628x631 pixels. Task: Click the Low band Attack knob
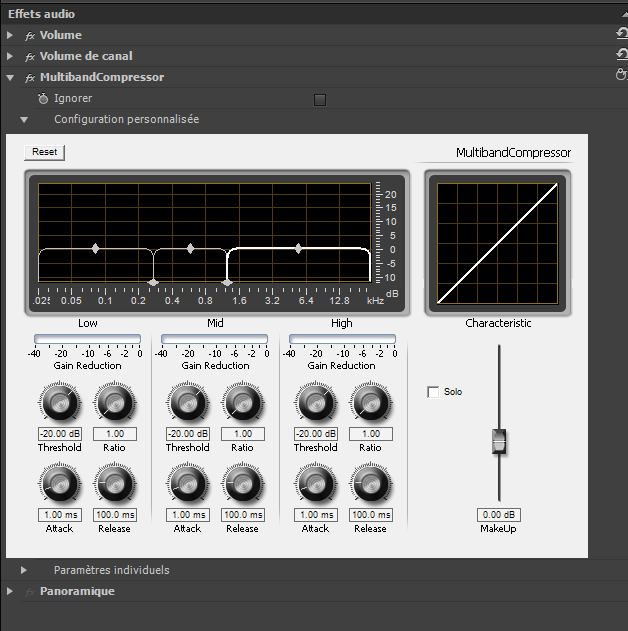click(60, 484)
